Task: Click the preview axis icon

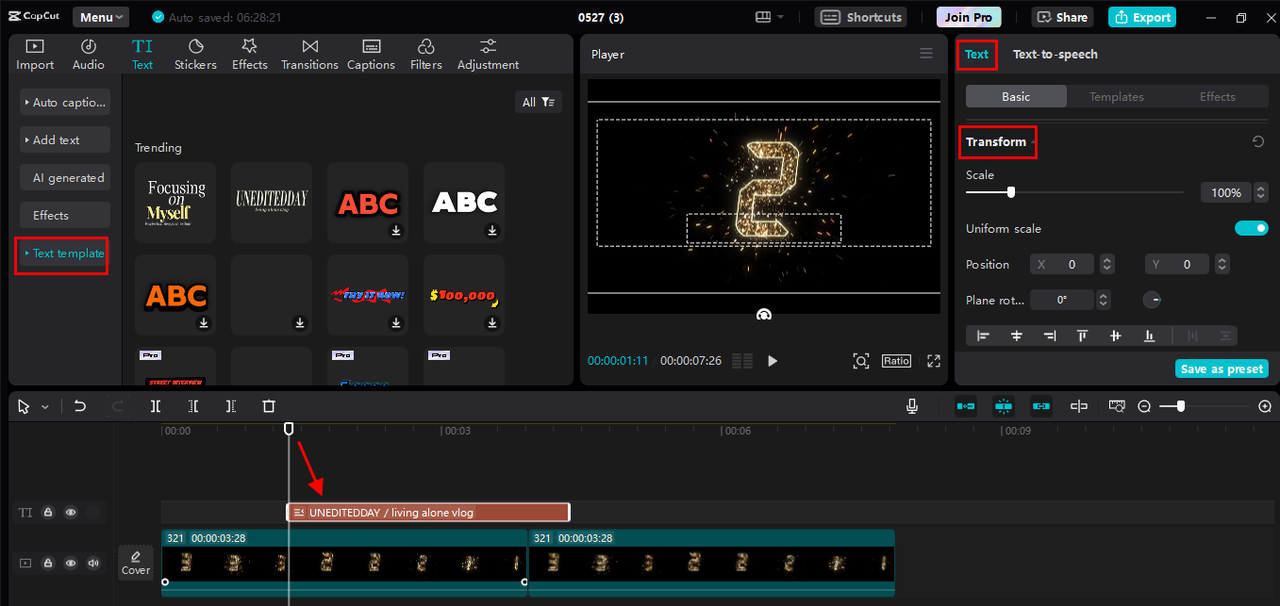Action: [x=1079, y=406]
